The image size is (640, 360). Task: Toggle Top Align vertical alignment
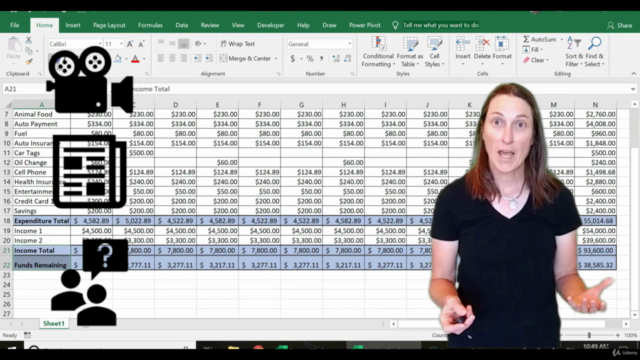coord(161,43)
